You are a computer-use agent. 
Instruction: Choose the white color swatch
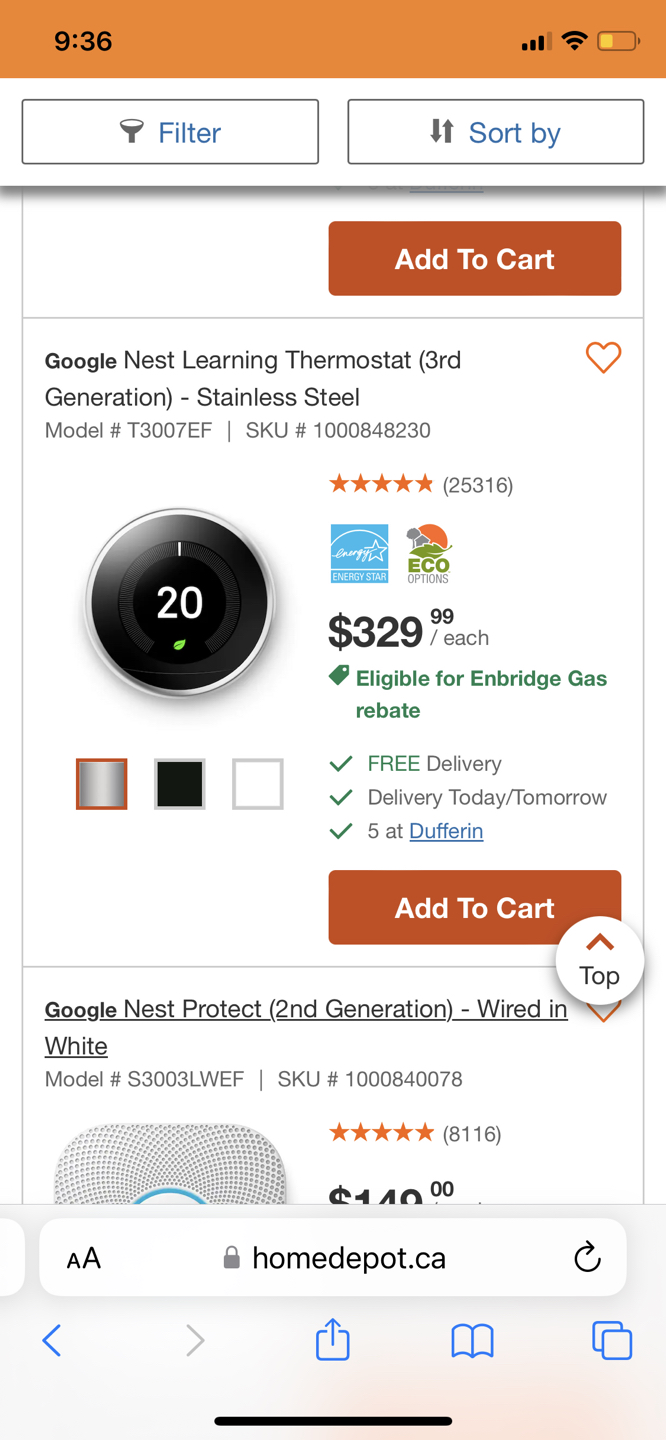point(257,784)
